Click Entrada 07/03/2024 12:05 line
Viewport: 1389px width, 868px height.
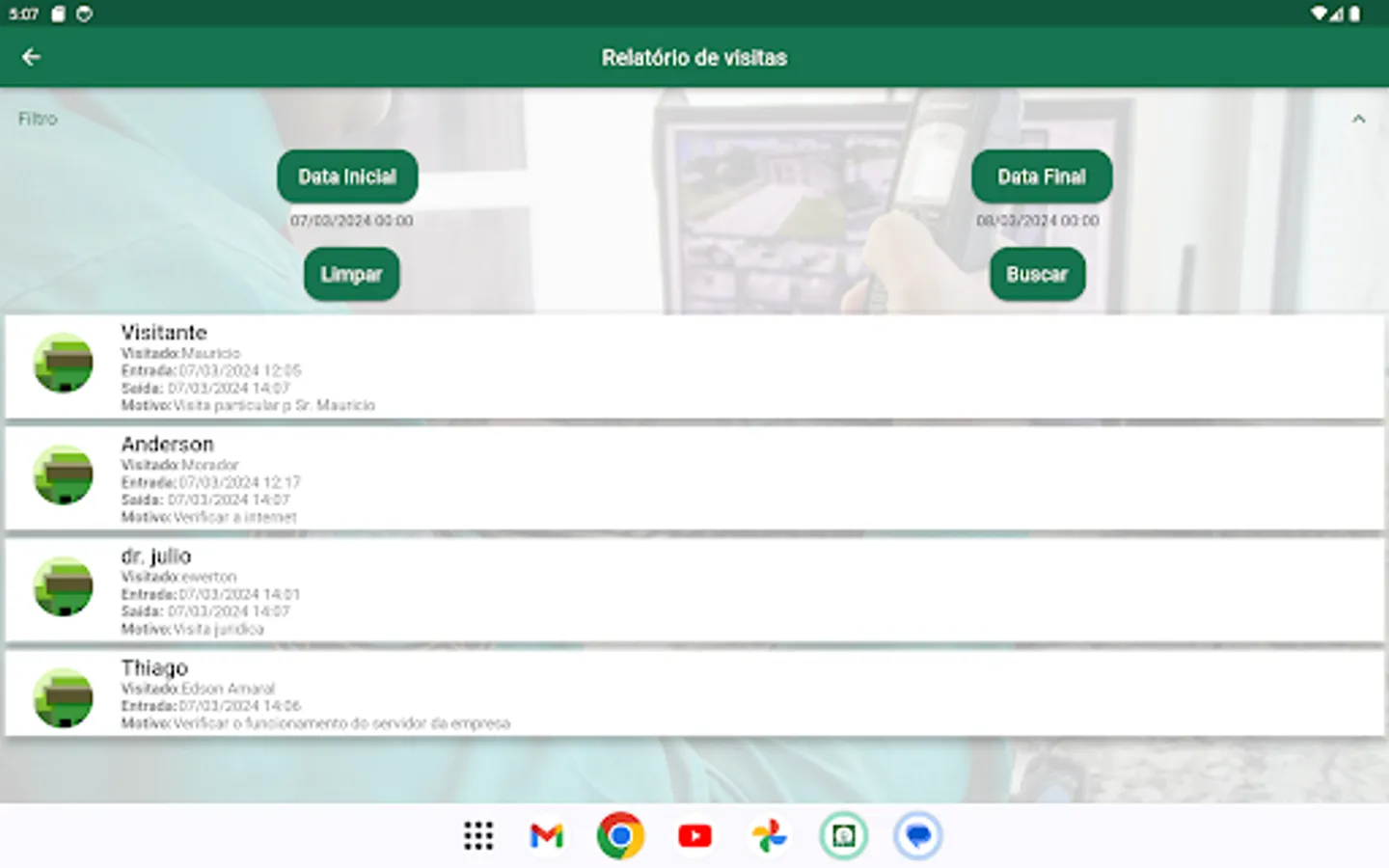click(x=211, y=370)
